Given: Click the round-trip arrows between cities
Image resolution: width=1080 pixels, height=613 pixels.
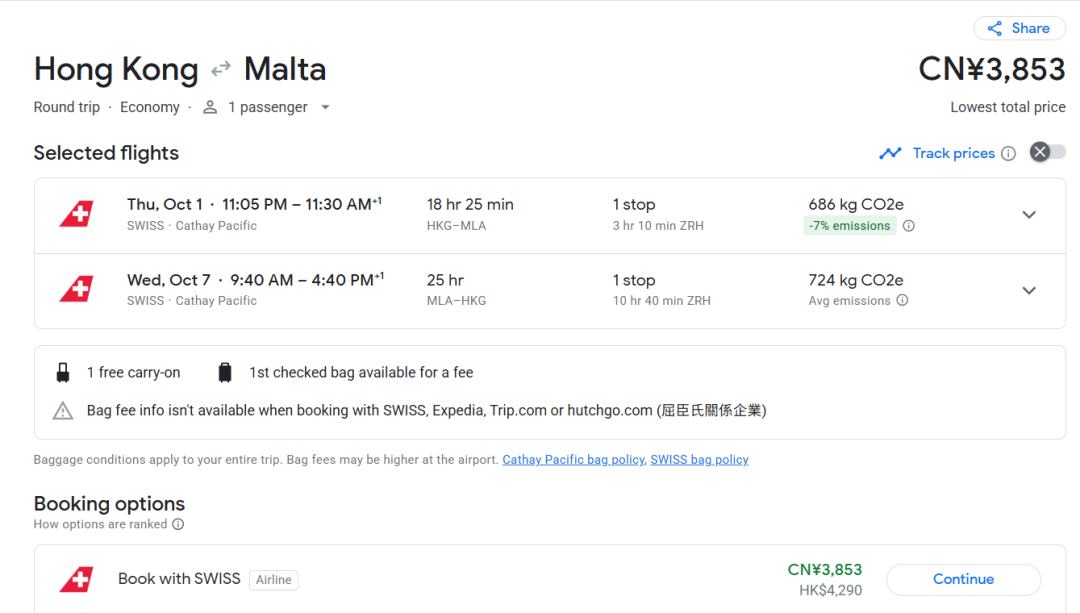Looking at the screenshot, I should point(221,69).
